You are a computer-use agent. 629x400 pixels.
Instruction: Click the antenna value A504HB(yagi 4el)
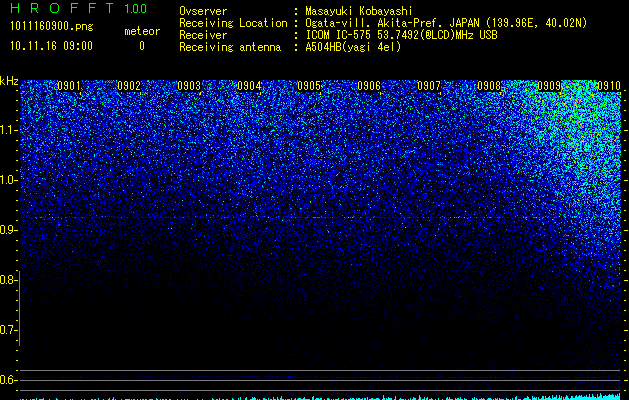pos(353,47)
